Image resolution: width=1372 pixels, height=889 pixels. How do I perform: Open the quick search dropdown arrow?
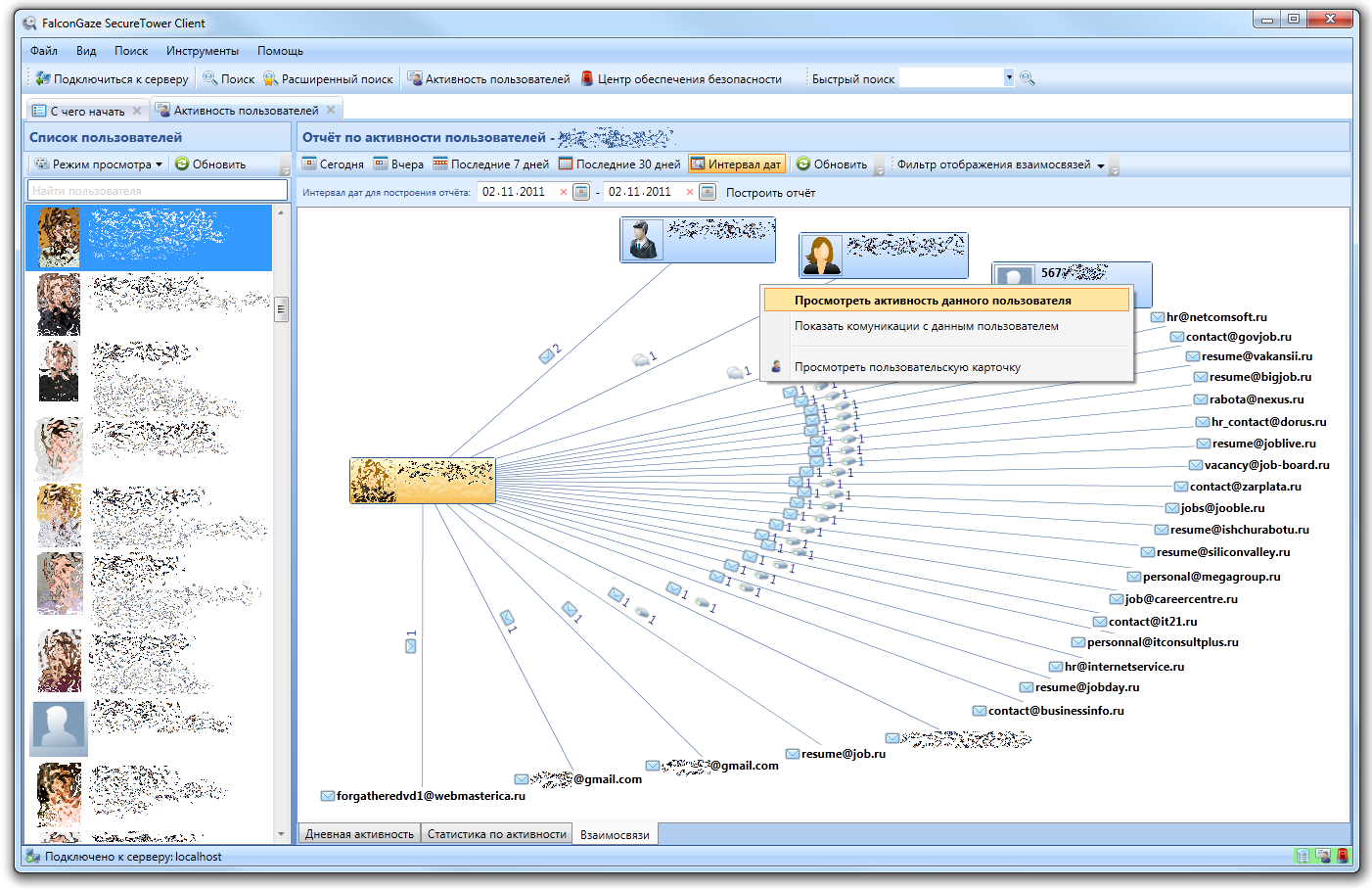(x=1009, y=78)
